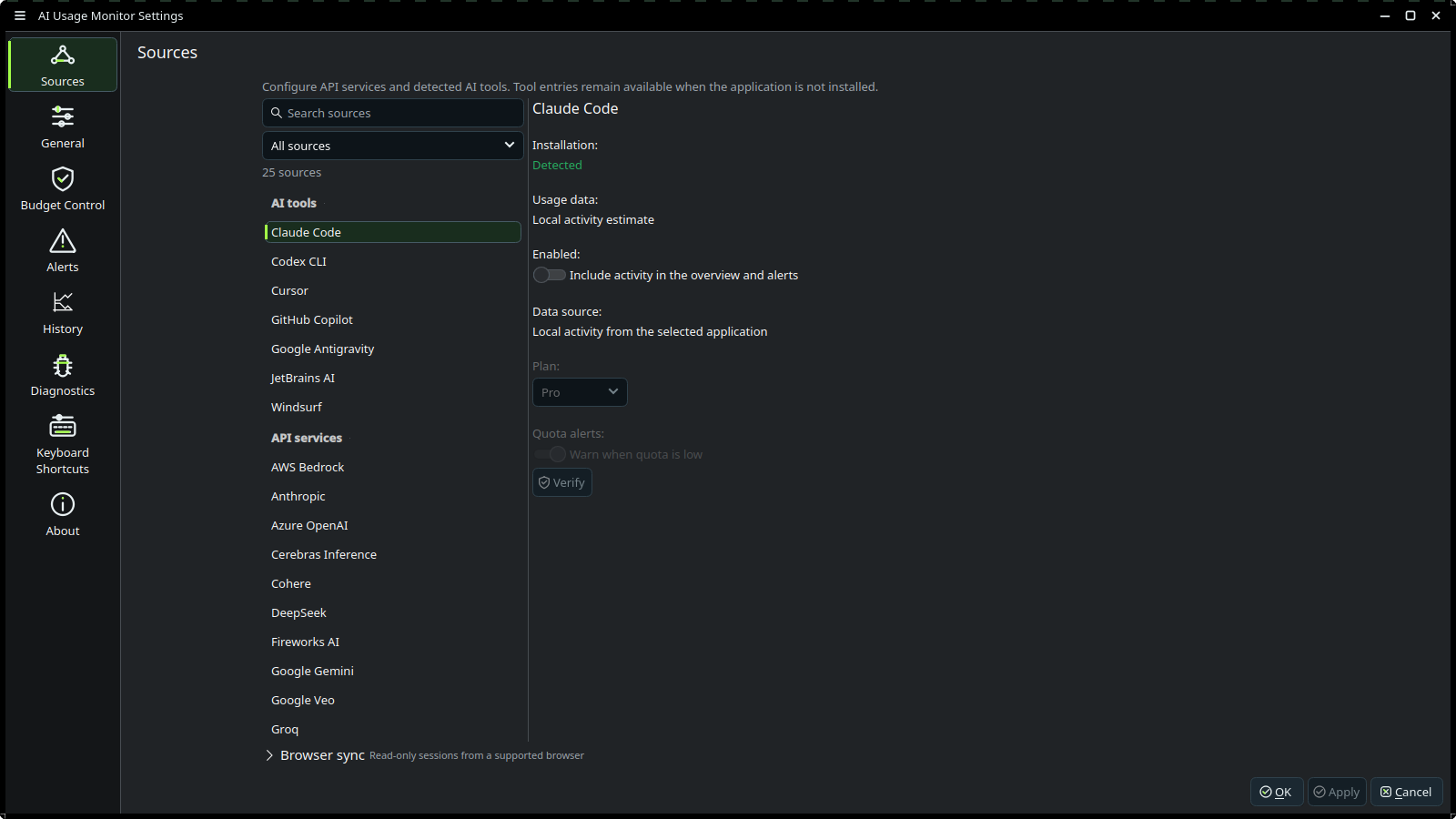The width and height of the screenshot is (1456, 819).
Task: Select JetBrains AI source
Action: click(392, 378)
